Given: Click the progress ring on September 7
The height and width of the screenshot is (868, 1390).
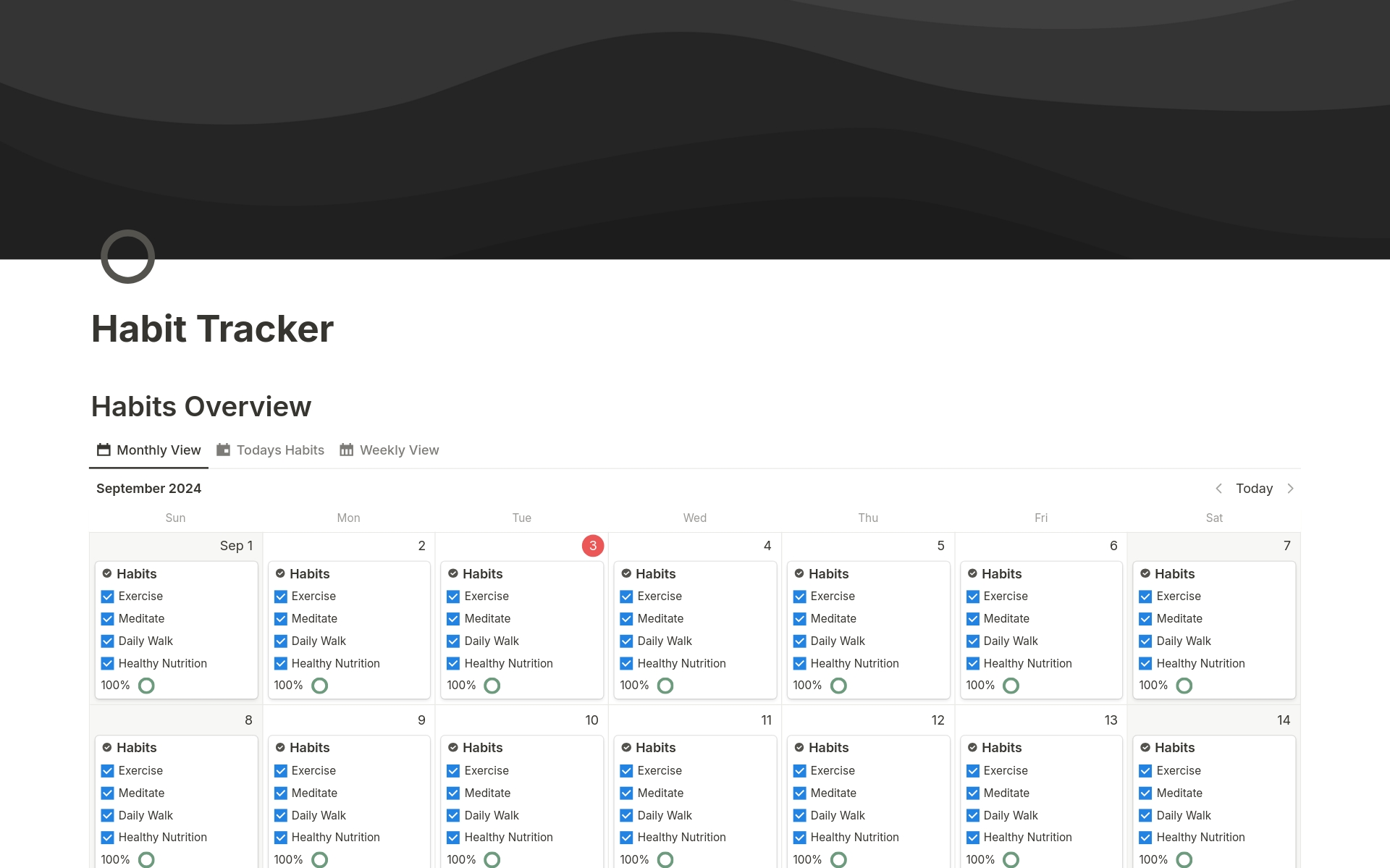Looking at the screenshot, I should [1184, 686].
